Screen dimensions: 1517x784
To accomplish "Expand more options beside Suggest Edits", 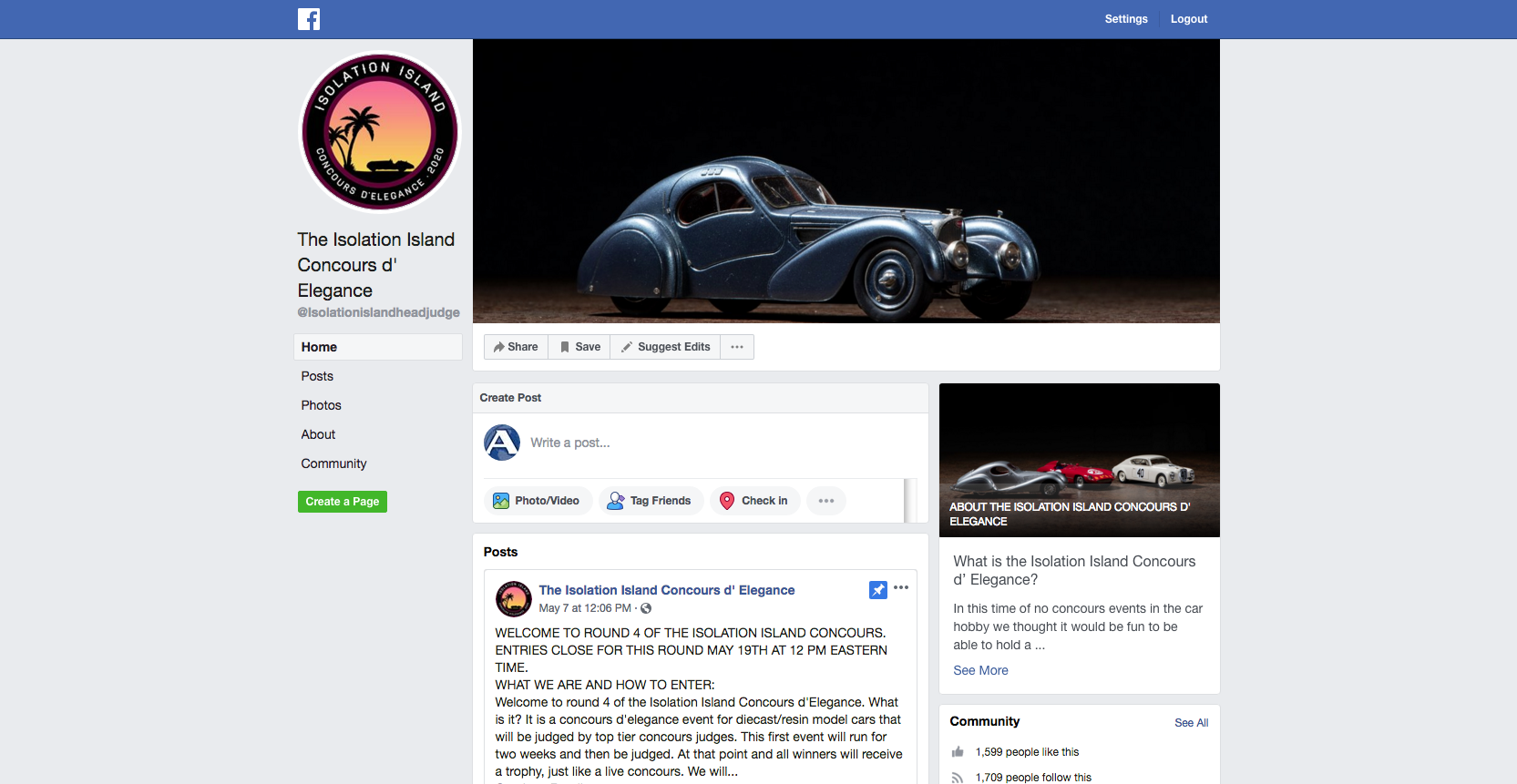I will coord(737,347).
